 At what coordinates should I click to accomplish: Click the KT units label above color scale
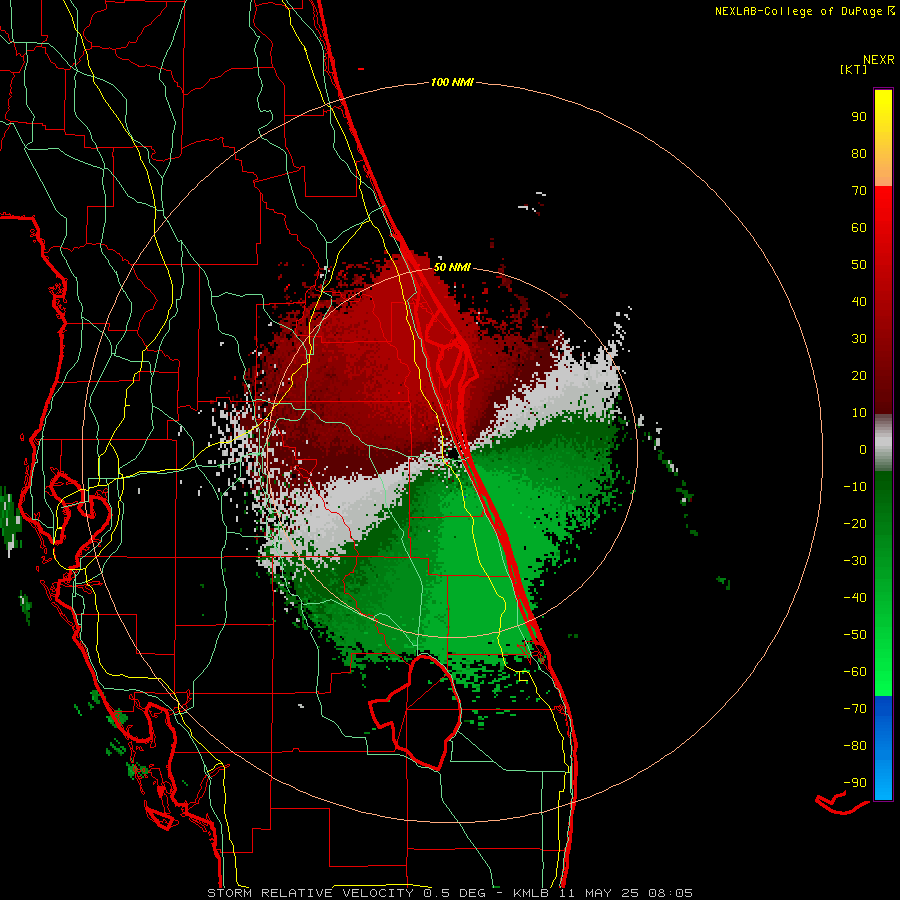click(854, 69)
